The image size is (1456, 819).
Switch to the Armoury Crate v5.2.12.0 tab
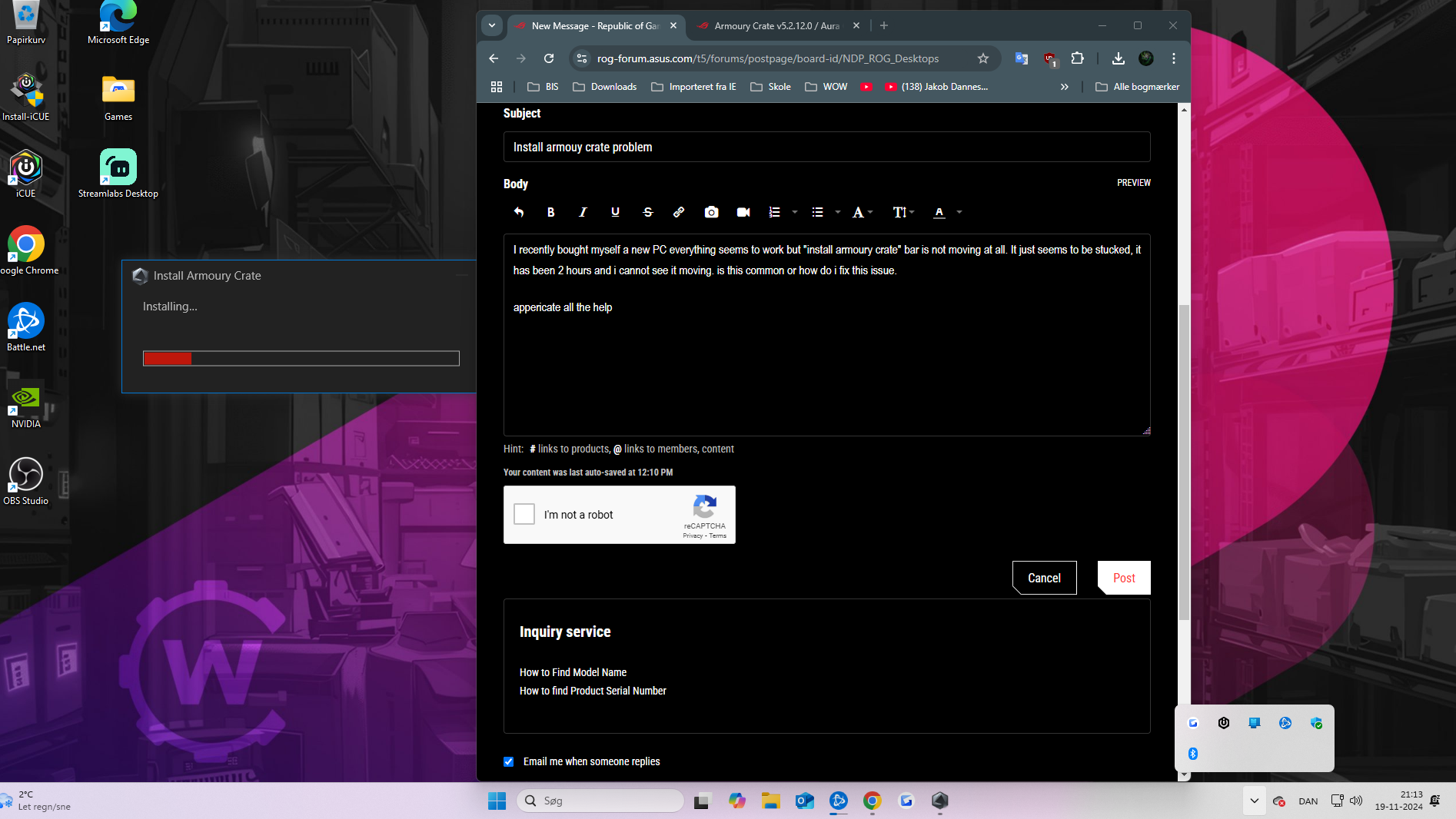tap(777, 25)
